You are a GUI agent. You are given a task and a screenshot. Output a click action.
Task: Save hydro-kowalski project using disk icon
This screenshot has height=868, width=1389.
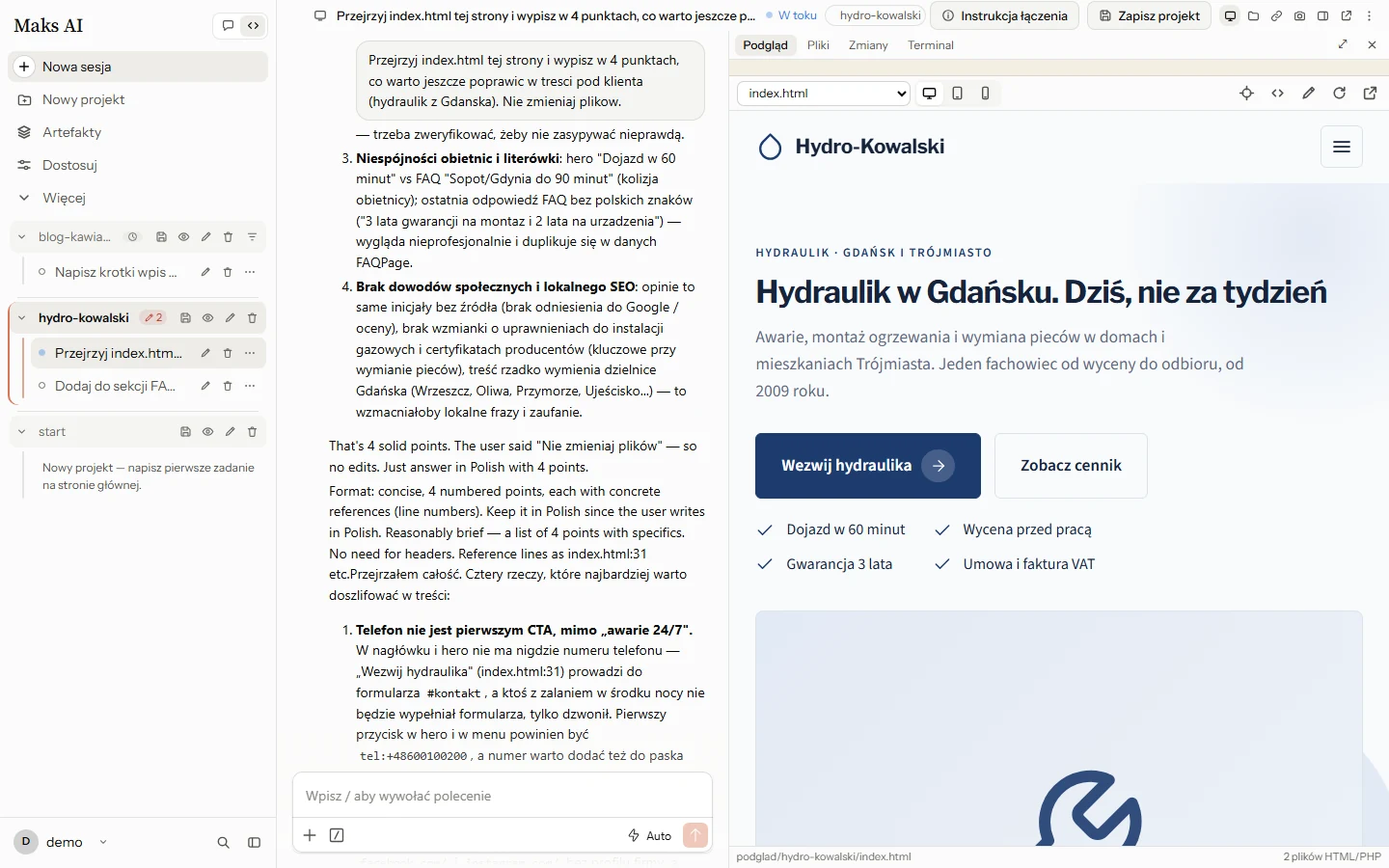point(185,318)
